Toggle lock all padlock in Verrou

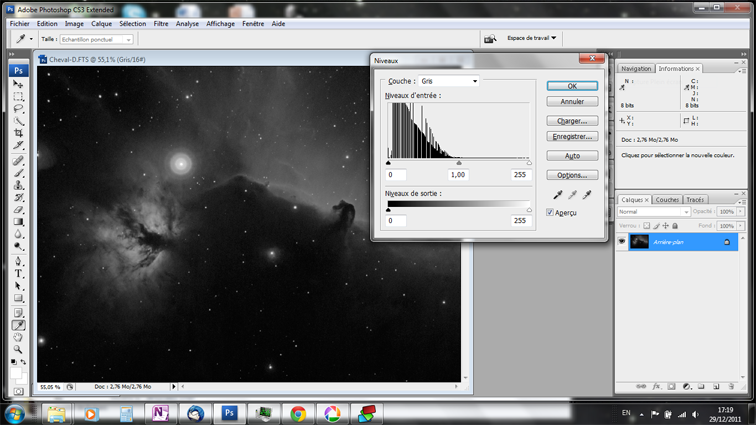(675, 226)
